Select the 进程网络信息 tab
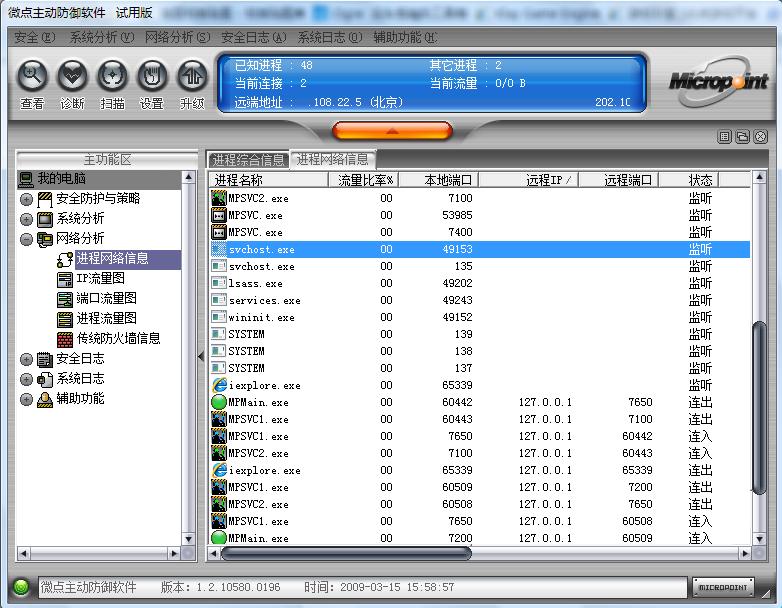This screenshot has height=608, width=782. (333, 160)
